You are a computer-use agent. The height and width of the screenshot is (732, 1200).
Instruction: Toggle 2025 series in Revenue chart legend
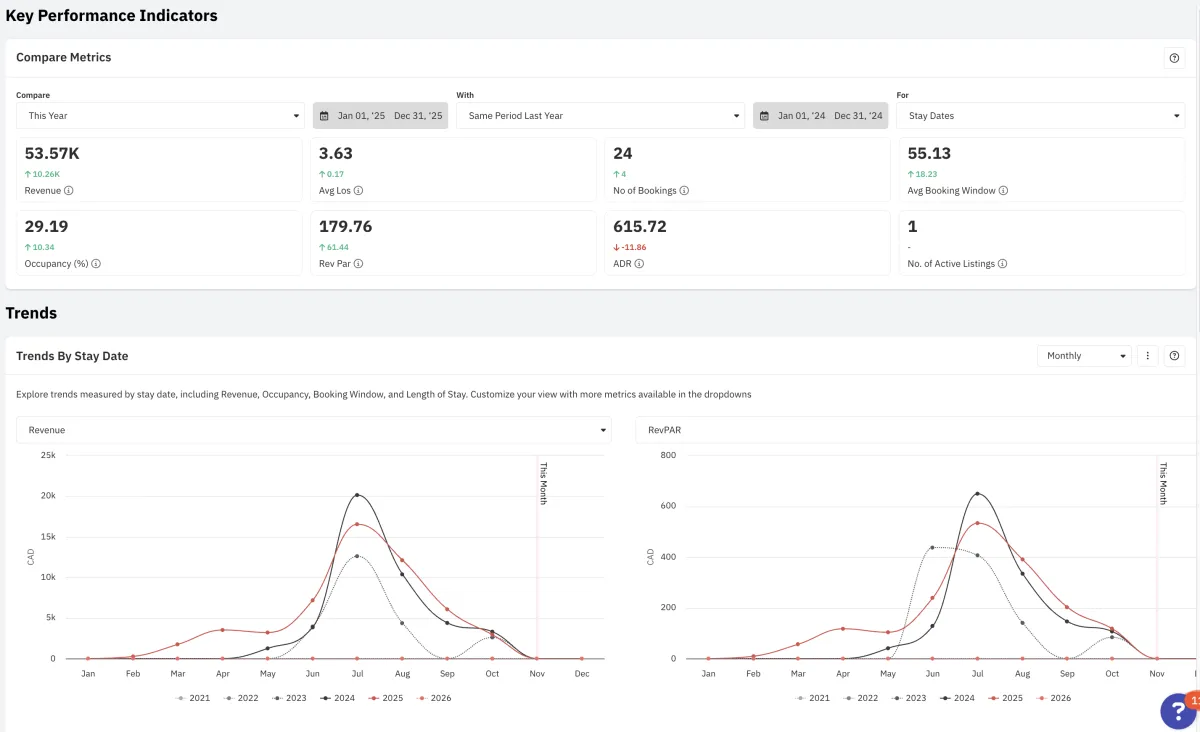point(387,698)
